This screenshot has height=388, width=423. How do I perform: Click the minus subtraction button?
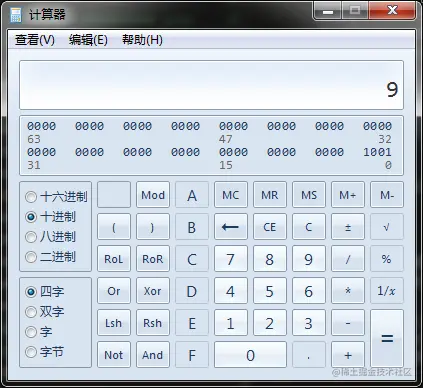coord(348,323)
